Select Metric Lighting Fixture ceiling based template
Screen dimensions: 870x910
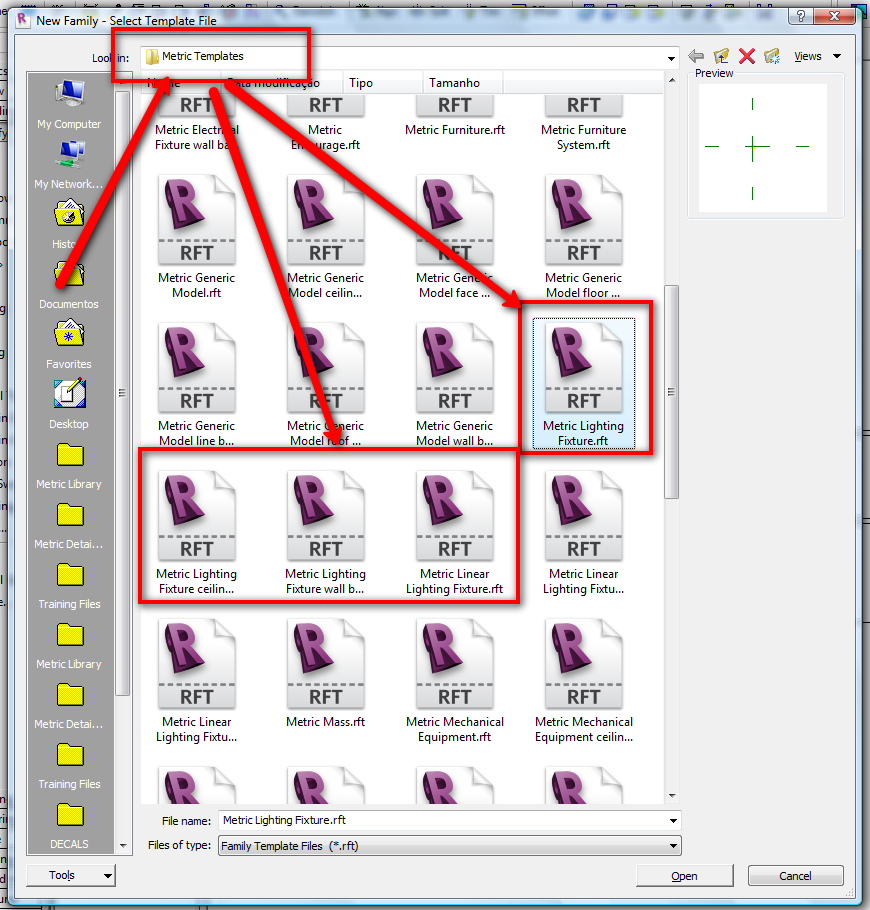(x=196, y=534)
